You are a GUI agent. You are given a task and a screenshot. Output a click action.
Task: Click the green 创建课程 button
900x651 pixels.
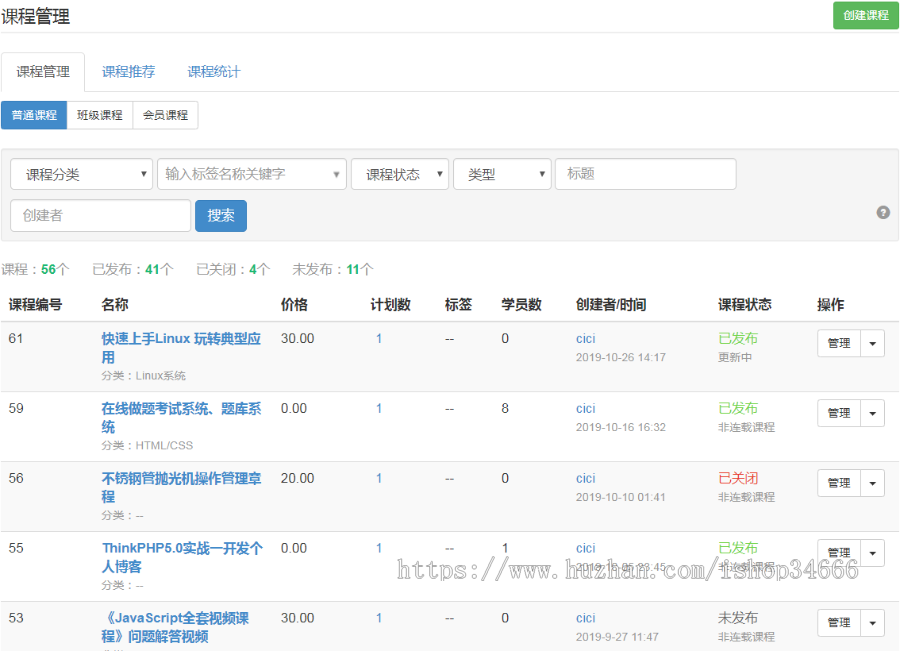[x=864, y=16]
